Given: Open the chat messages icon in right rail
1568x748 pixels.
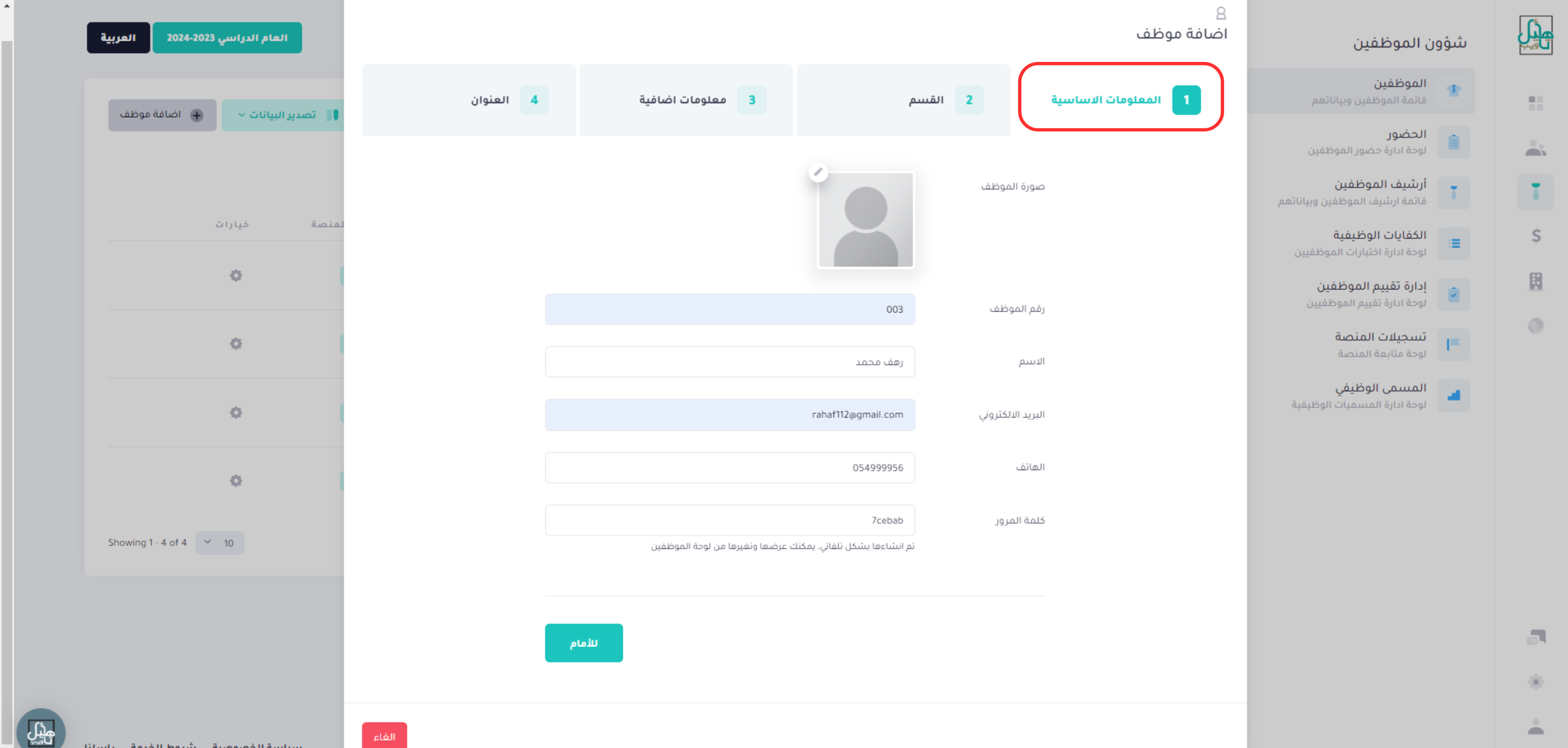Looking at the screenshot, I should click(x=1536, y=637).
